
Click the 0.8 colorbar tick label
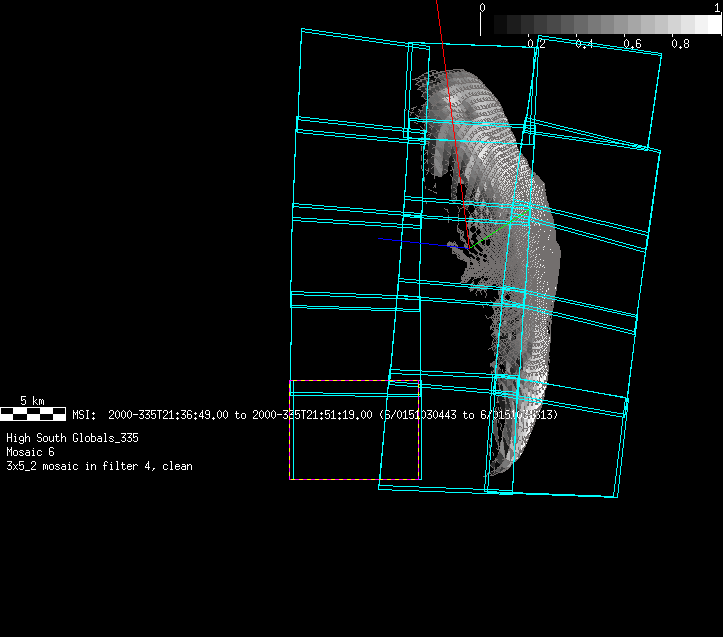pos(680,44)
